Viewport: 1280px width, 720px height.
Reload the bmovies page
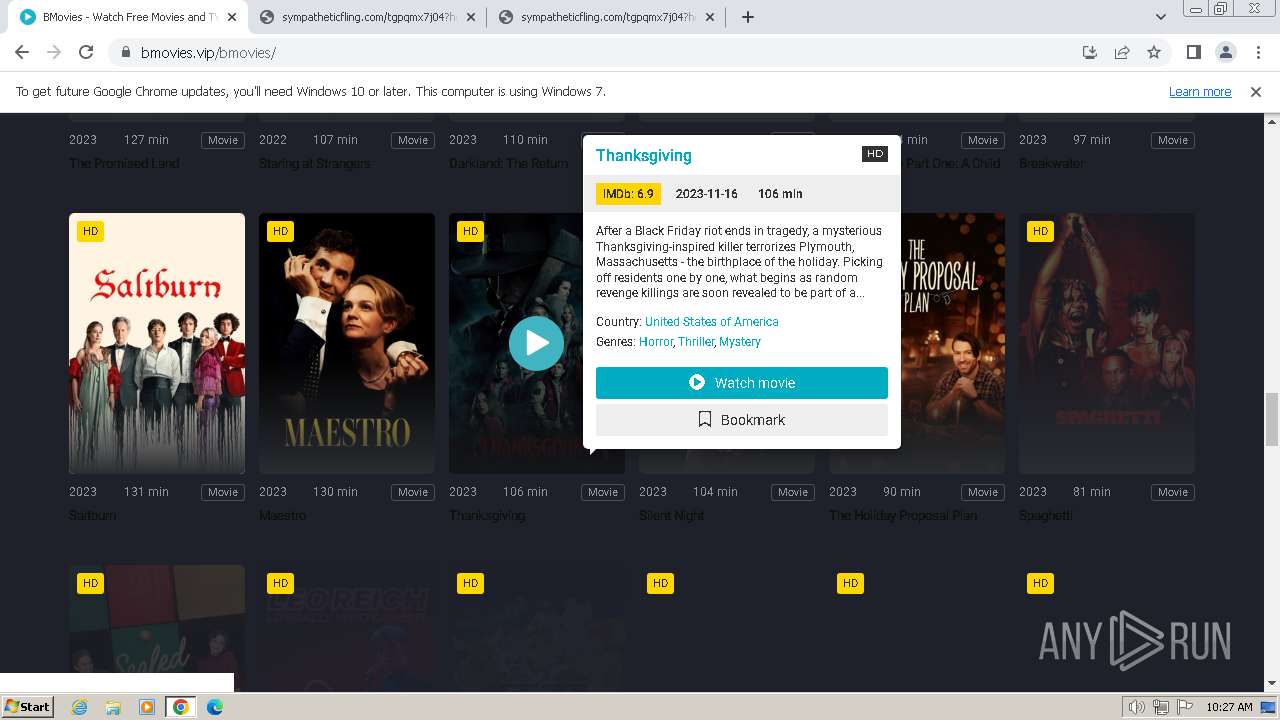(x=86, y=53)
